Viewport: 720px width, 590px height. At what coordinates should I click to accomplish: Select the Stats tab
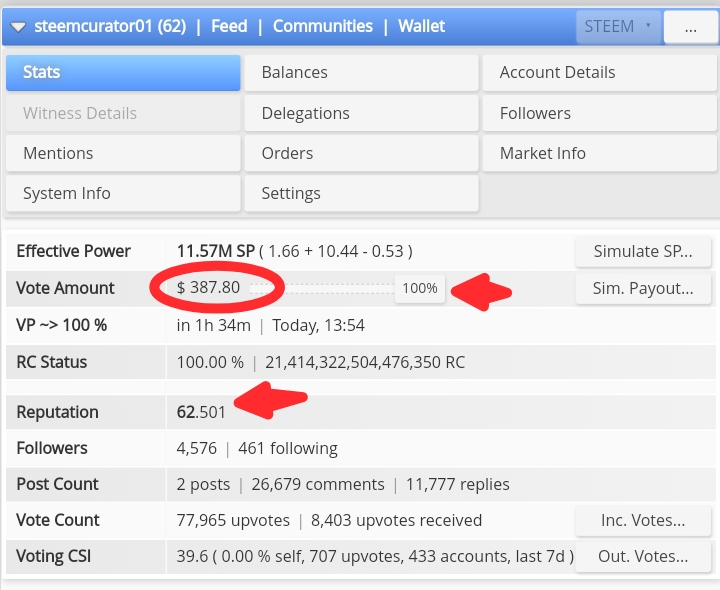click(x=123, y=73)
